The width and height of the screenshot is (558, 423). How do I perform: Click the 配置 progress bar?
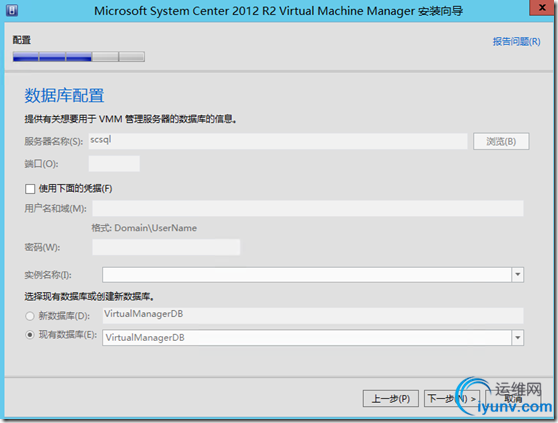(79, 57)
